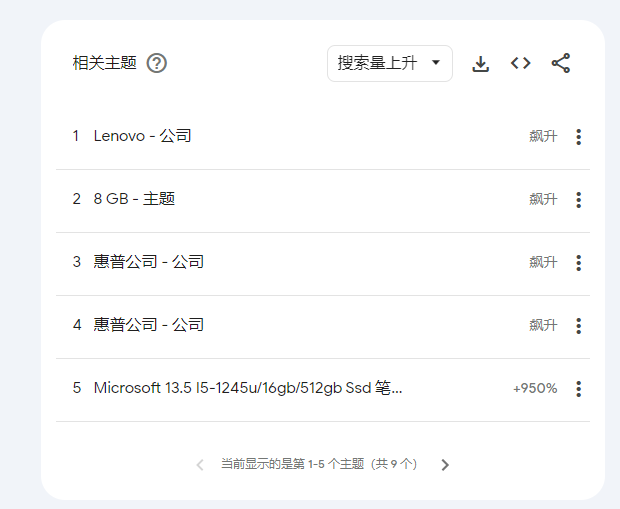Viewport: 620px width, 509px height.
Task: Go to the next page of topics
Action: 445,465
